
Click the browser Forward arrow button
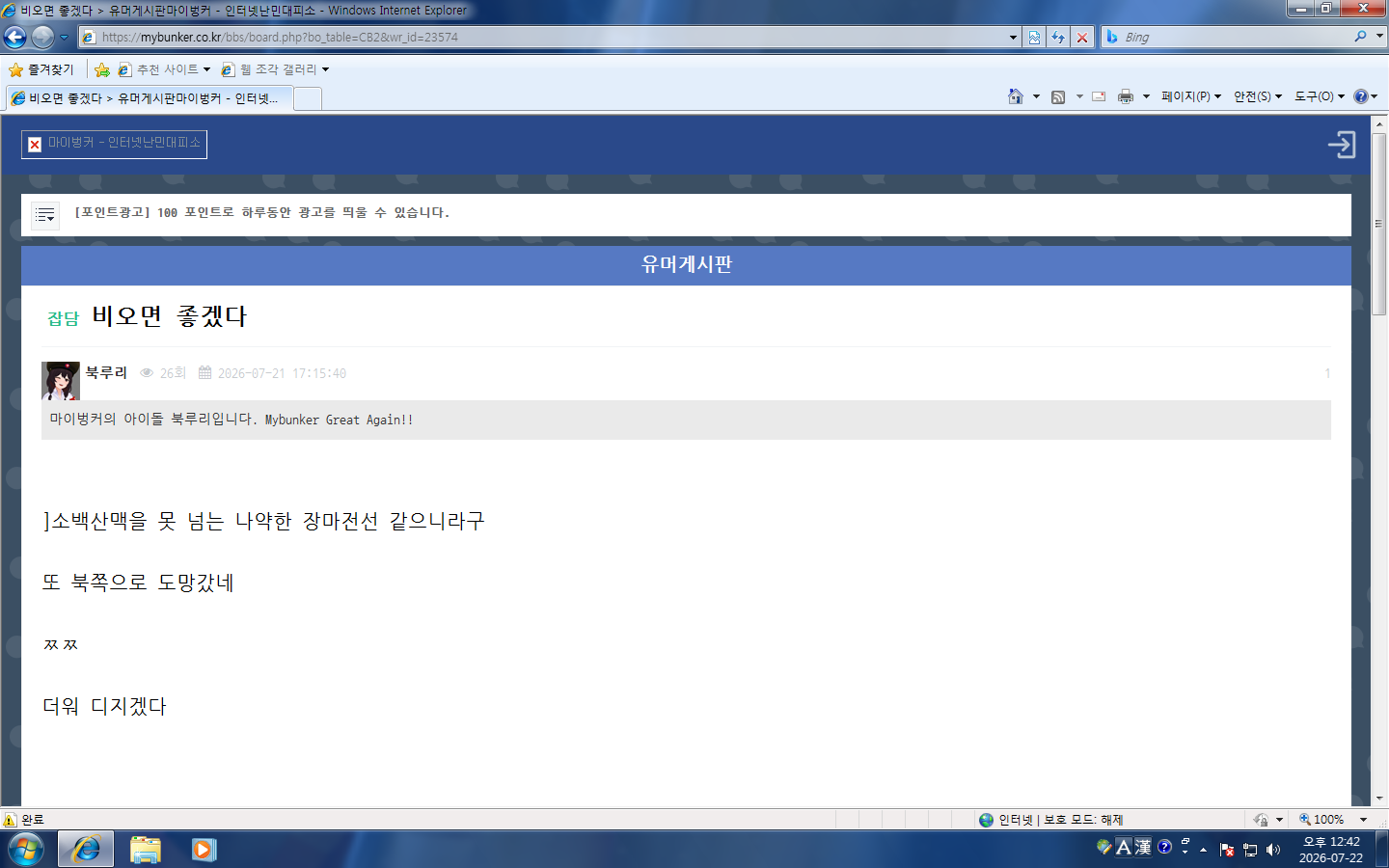pos(42,37)
